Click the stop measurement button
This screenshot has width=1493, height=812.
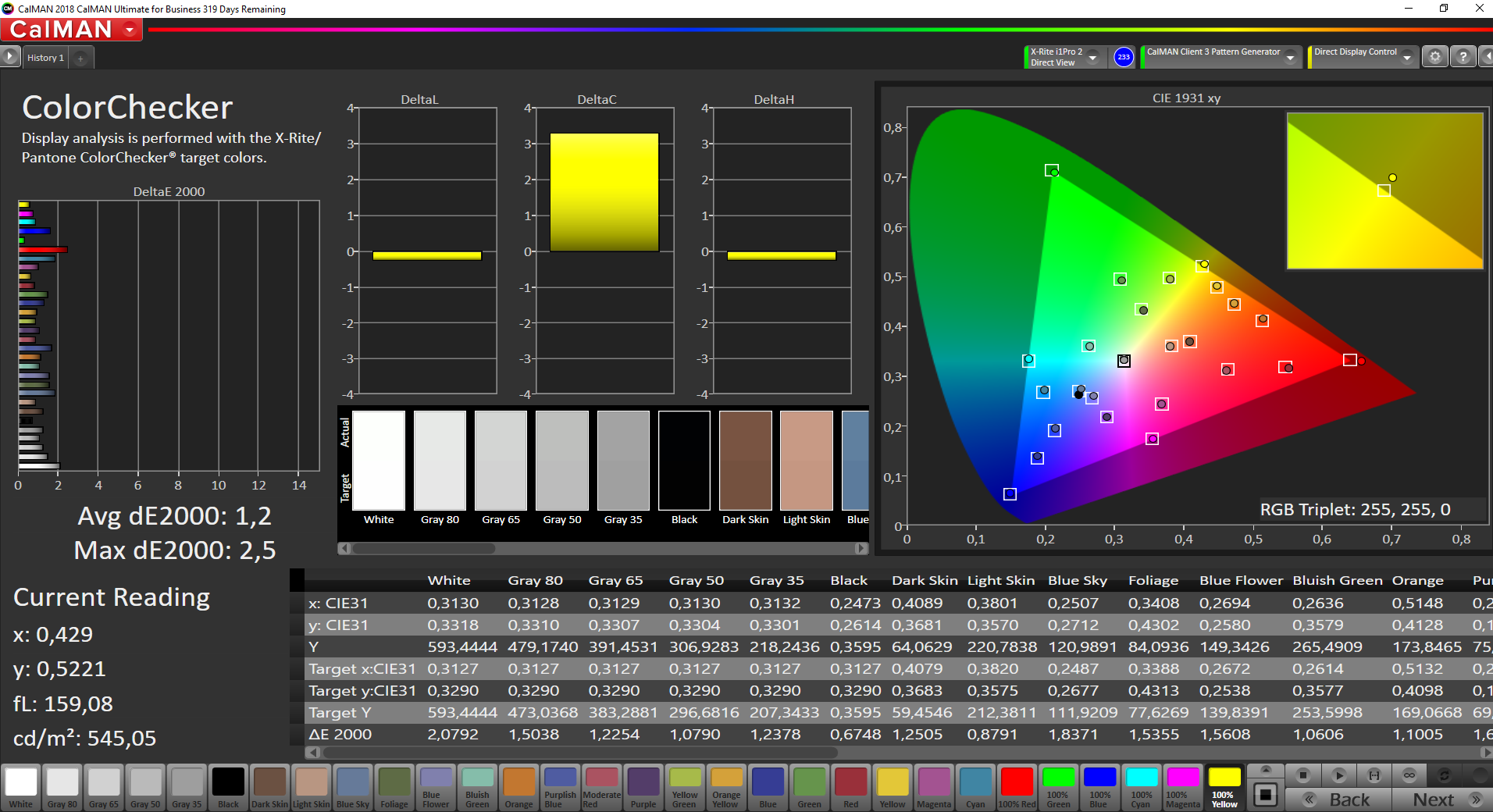tap(1302, 775)
